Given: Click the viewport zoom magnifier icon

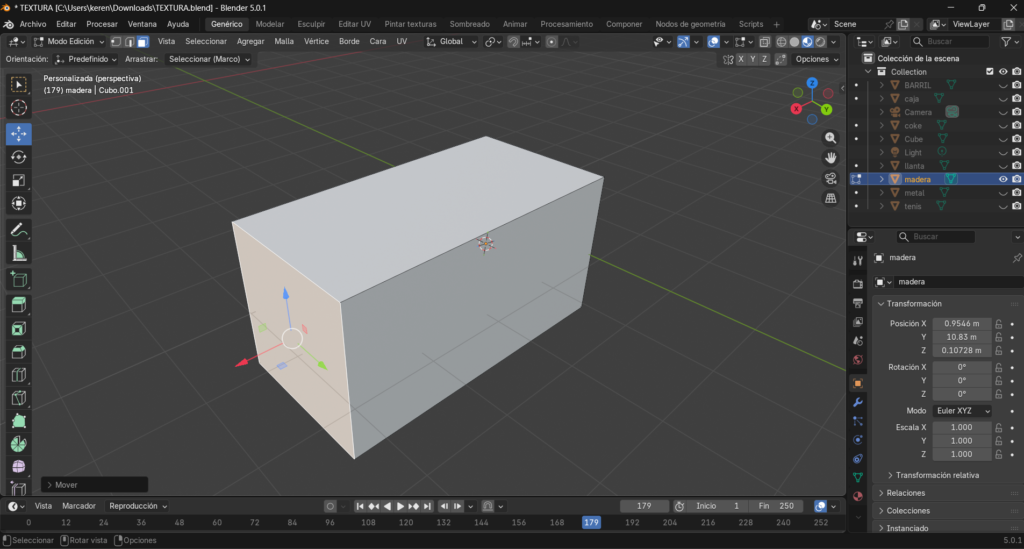Looking at the screenshot, I should 830,138.
